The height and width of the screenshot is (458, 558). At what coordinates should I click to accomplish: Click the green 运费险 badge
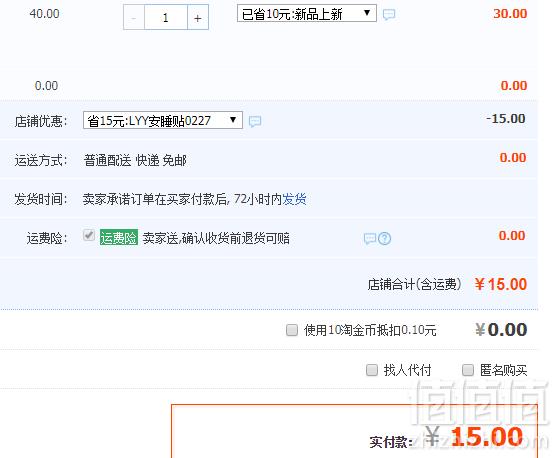pos(119,238)
